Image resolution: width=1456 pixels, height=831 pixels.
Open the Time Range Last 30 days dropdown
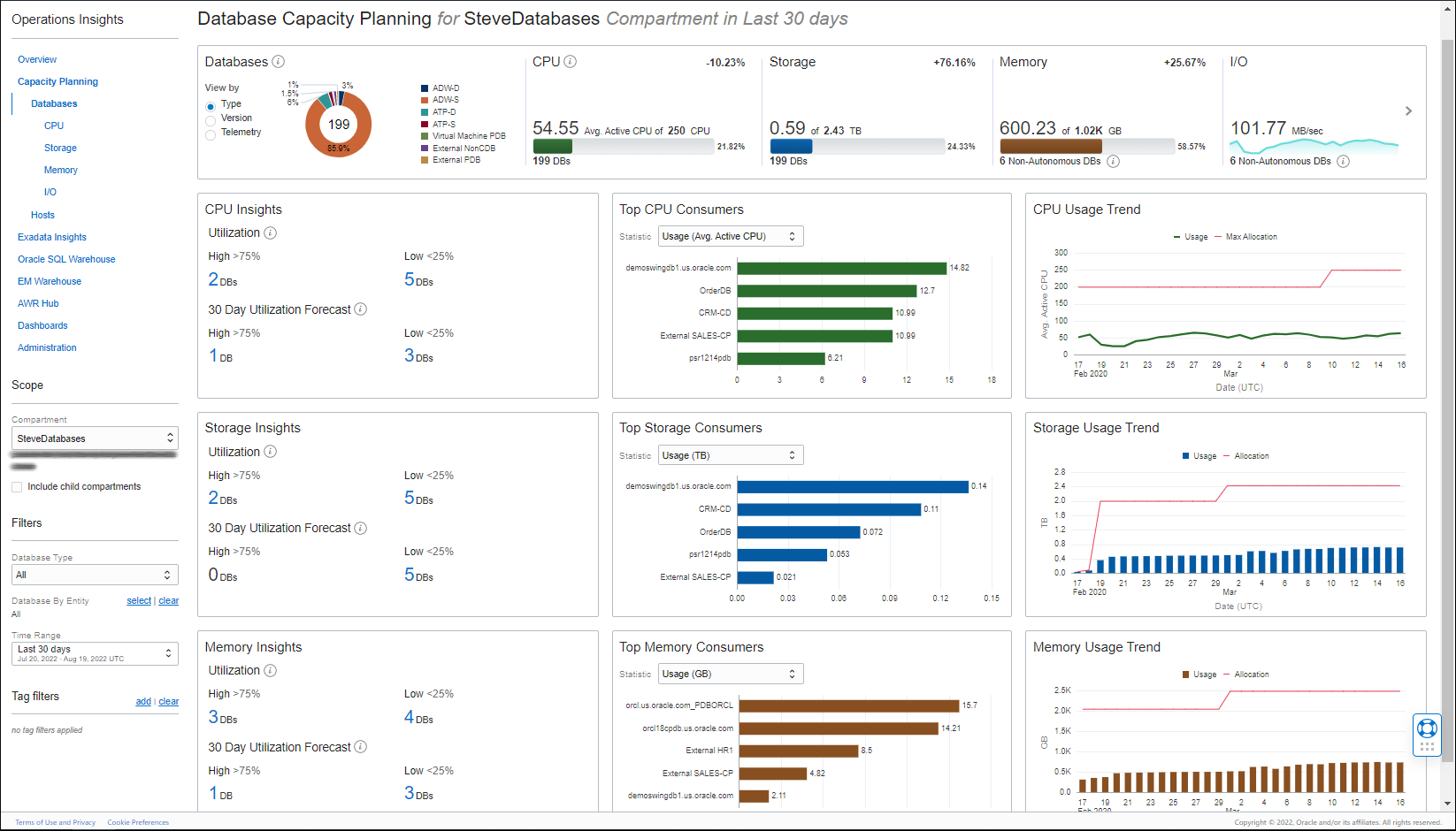click(95, 653)
